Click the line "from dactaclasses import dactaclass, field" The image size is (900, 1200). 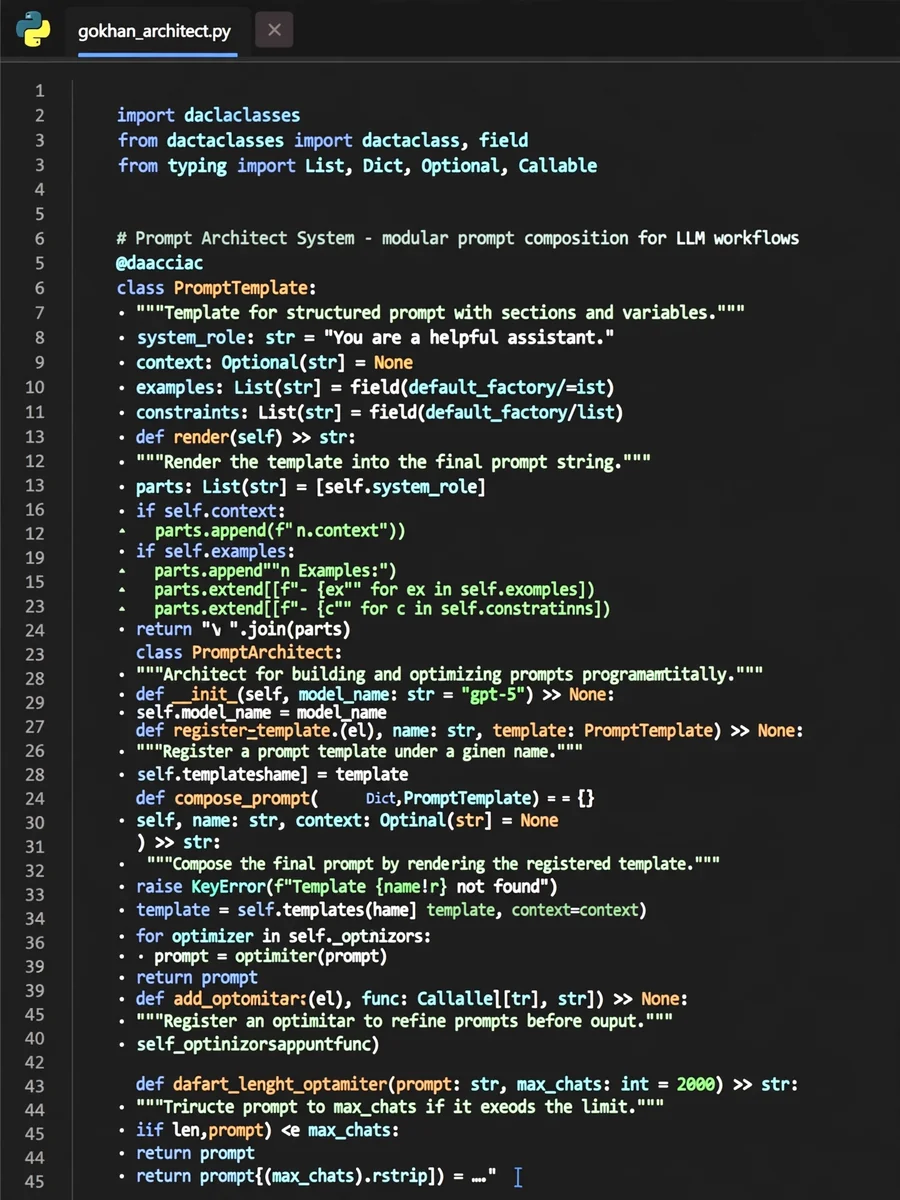click(x=323, y=140)
